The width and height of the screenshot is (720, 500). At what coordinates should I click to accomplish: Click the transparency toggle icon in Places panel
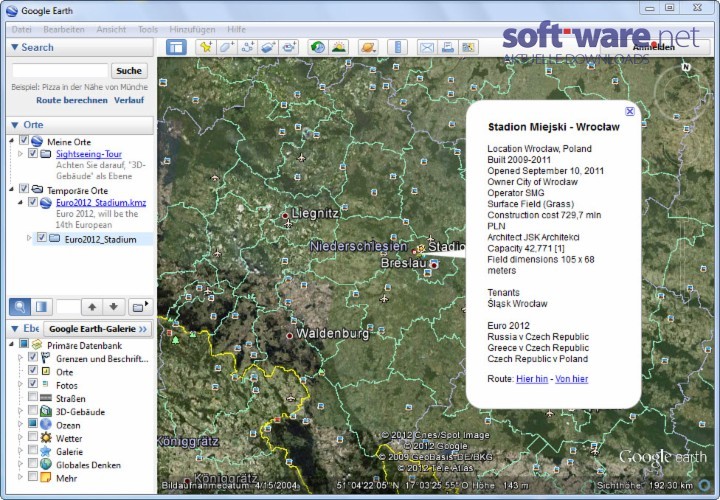[x=41, y=307]
